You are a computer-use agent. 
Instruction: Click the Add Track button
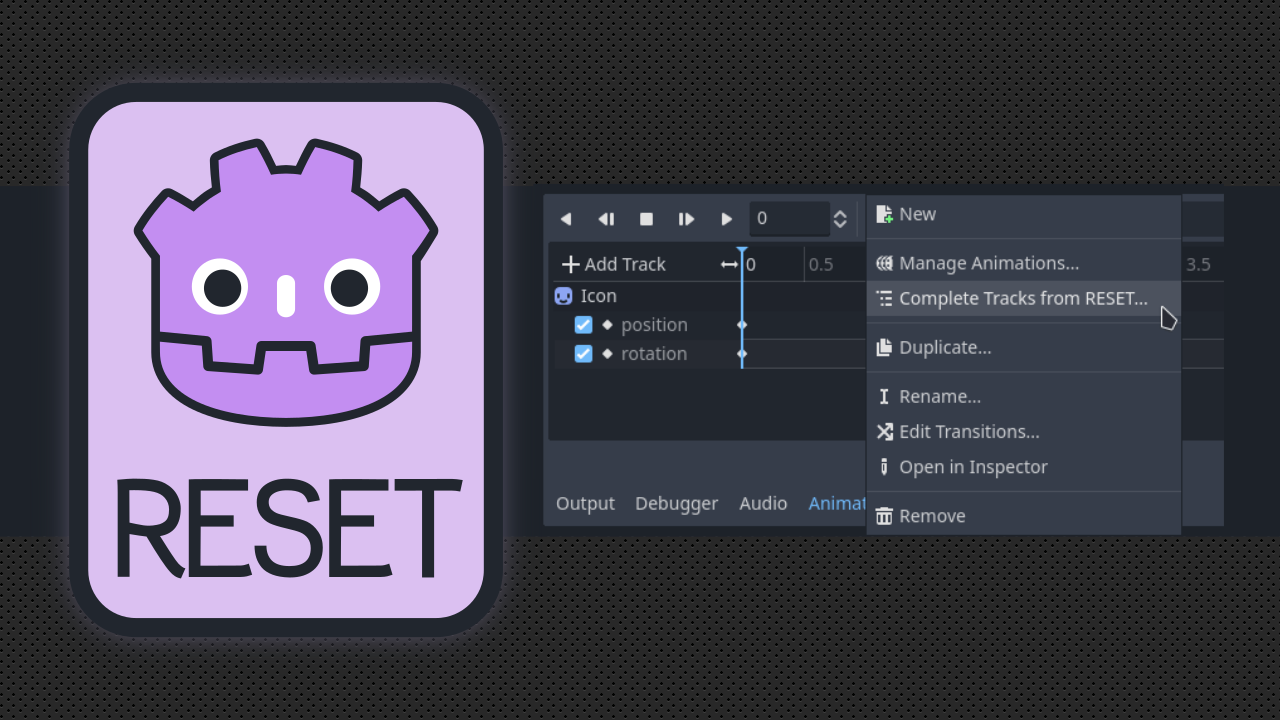[x=613, y=264]
